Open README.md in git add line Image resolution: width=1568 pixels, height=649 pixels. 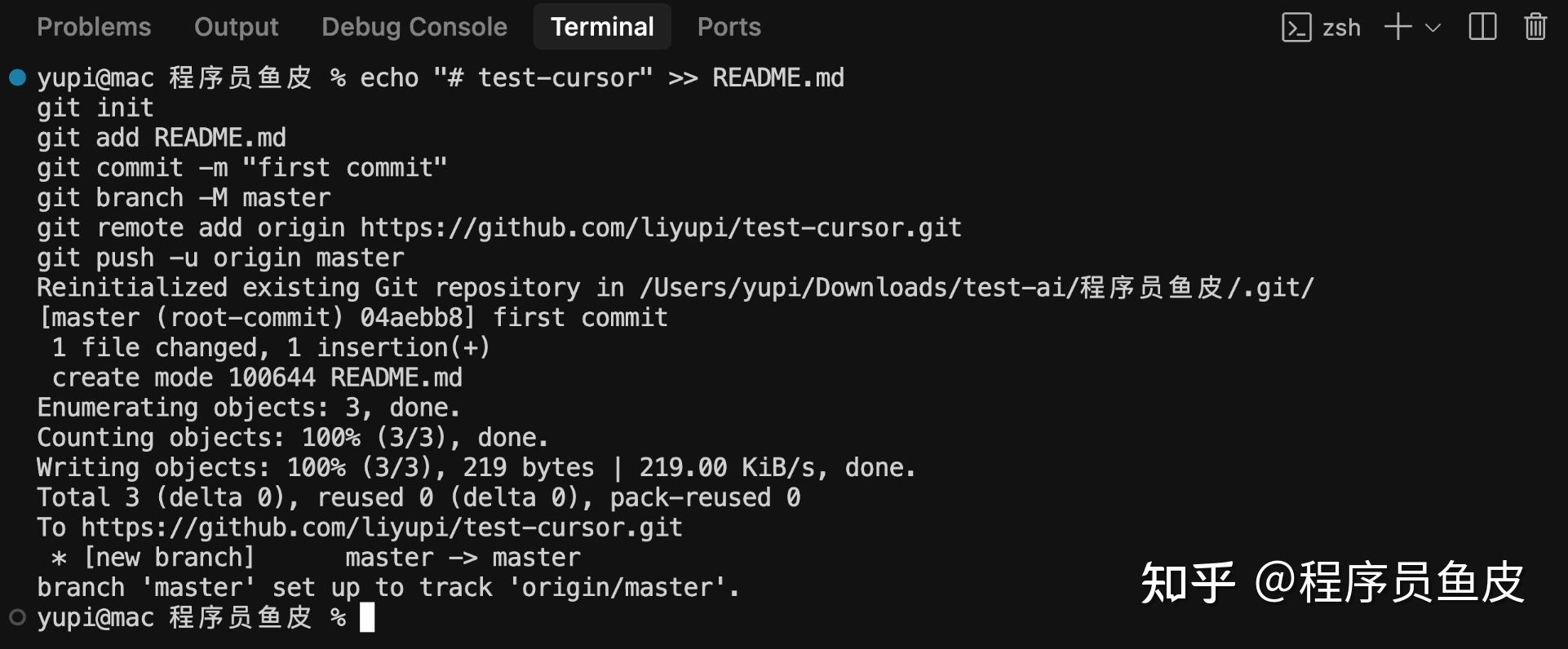[219, 138]
